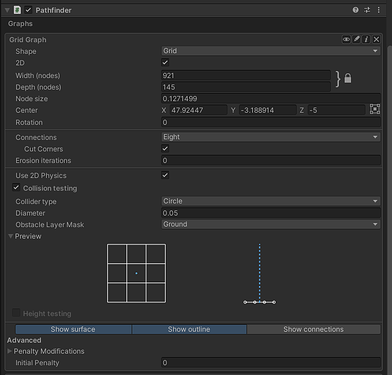
Task: Click the Depth (nodes) field
Action: point(246,87)
